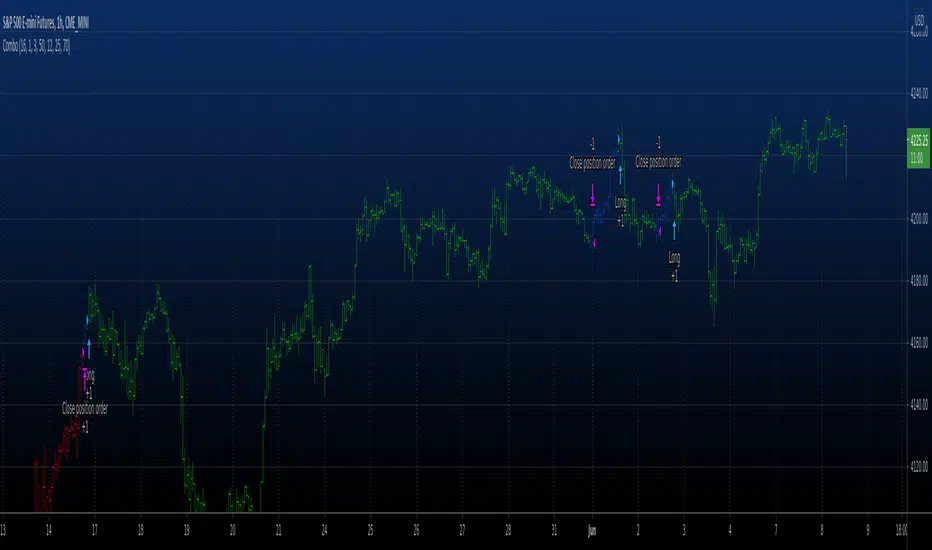This screenshot has width=932, height=550.
Task: Click the 7 date label on time axis
Action: 776,530
